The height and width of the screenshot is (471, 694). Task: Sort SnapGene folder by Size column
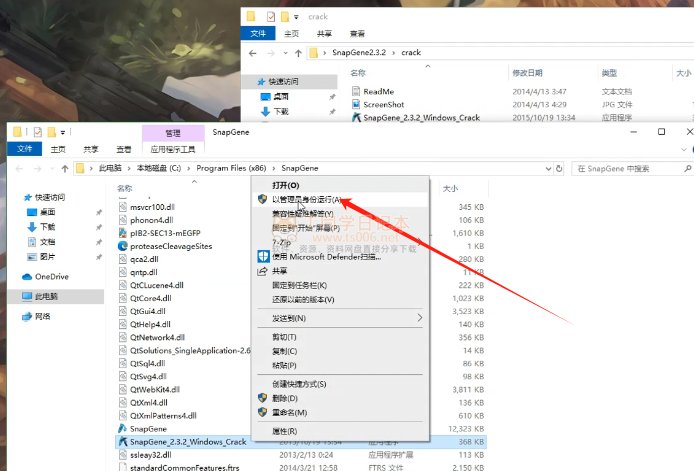(450, 189)
